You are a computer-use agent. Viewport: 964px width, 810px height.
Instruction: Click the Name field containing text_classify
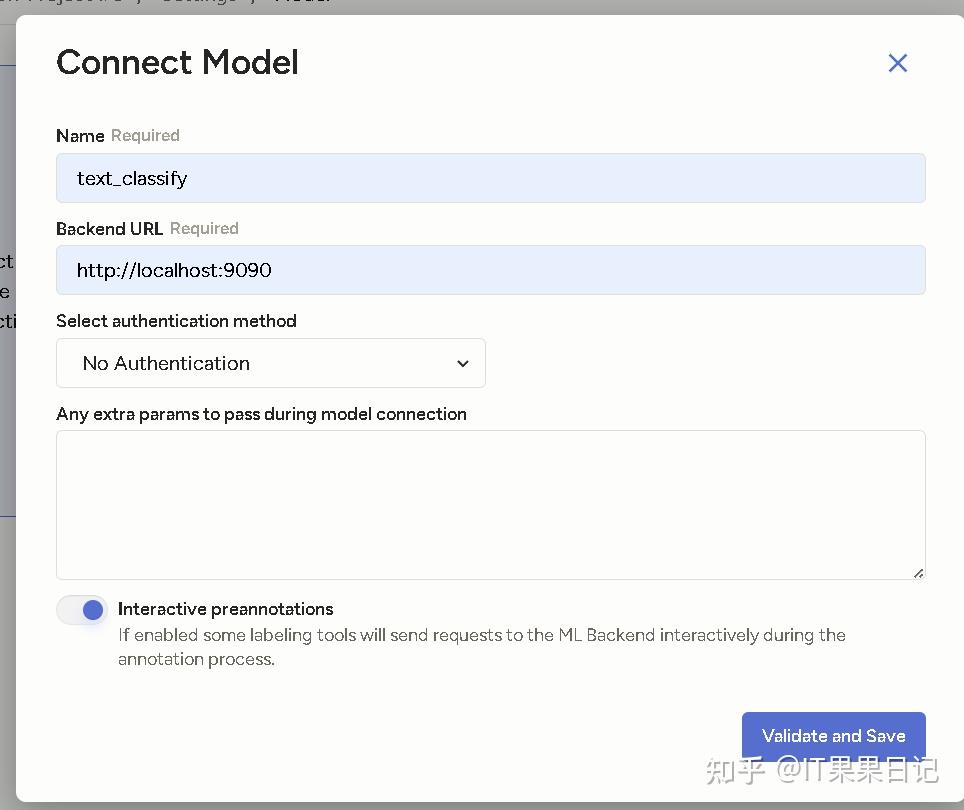point(490,178)
